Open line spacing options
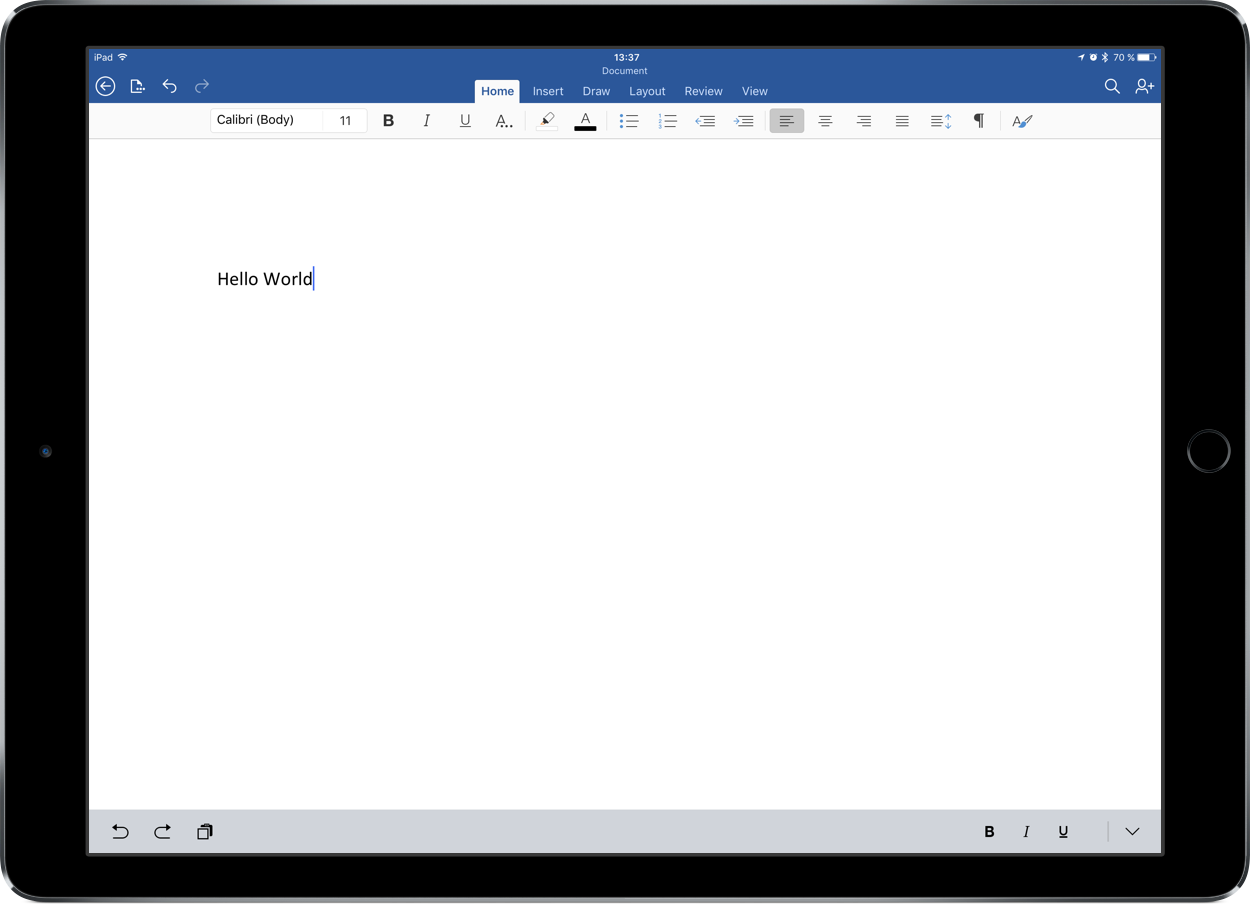Viewport: 1250px width, 904px height. point(941,121)
